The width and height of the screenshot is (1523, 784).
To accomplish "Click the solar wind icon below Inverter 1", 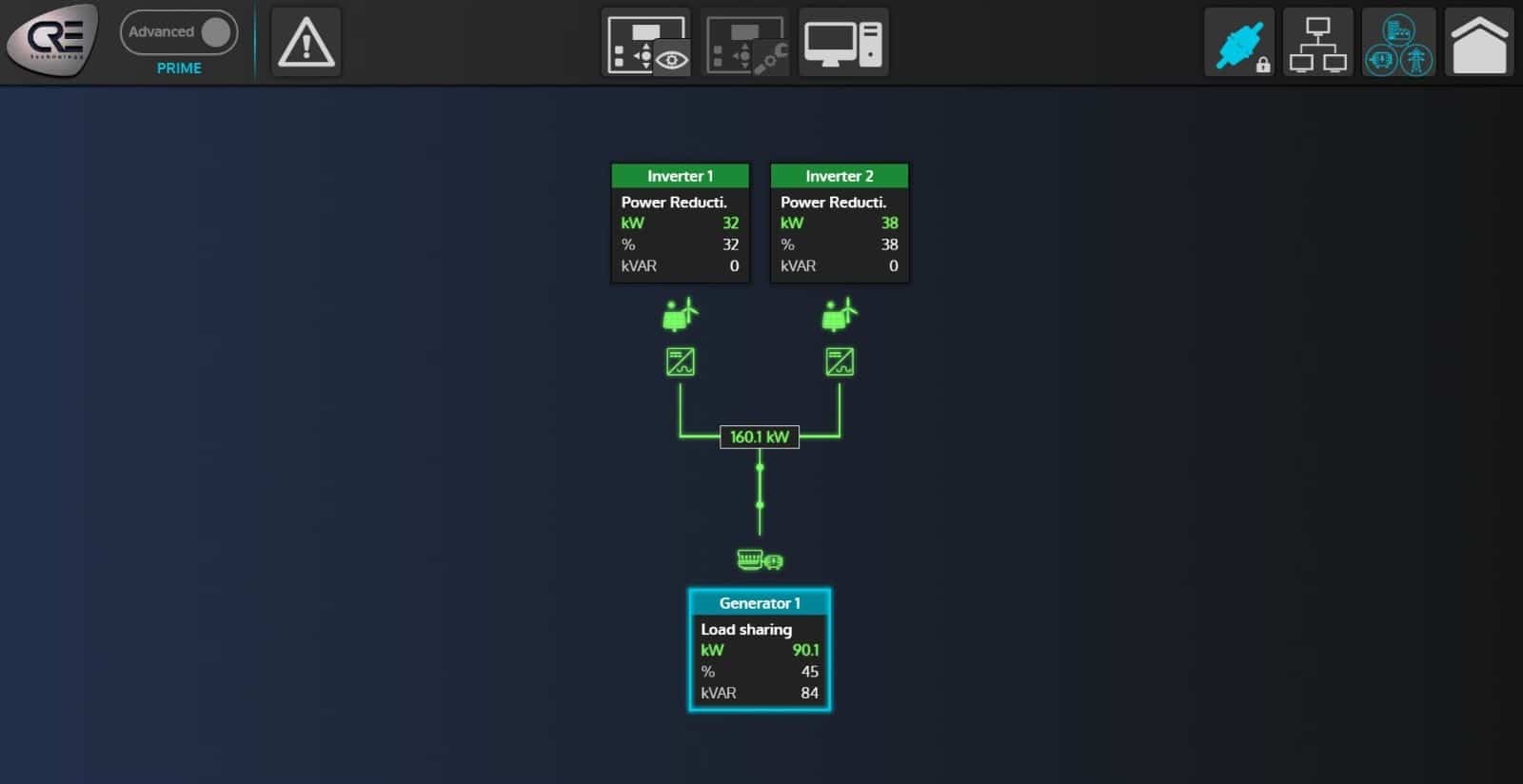I will point(680,314).
